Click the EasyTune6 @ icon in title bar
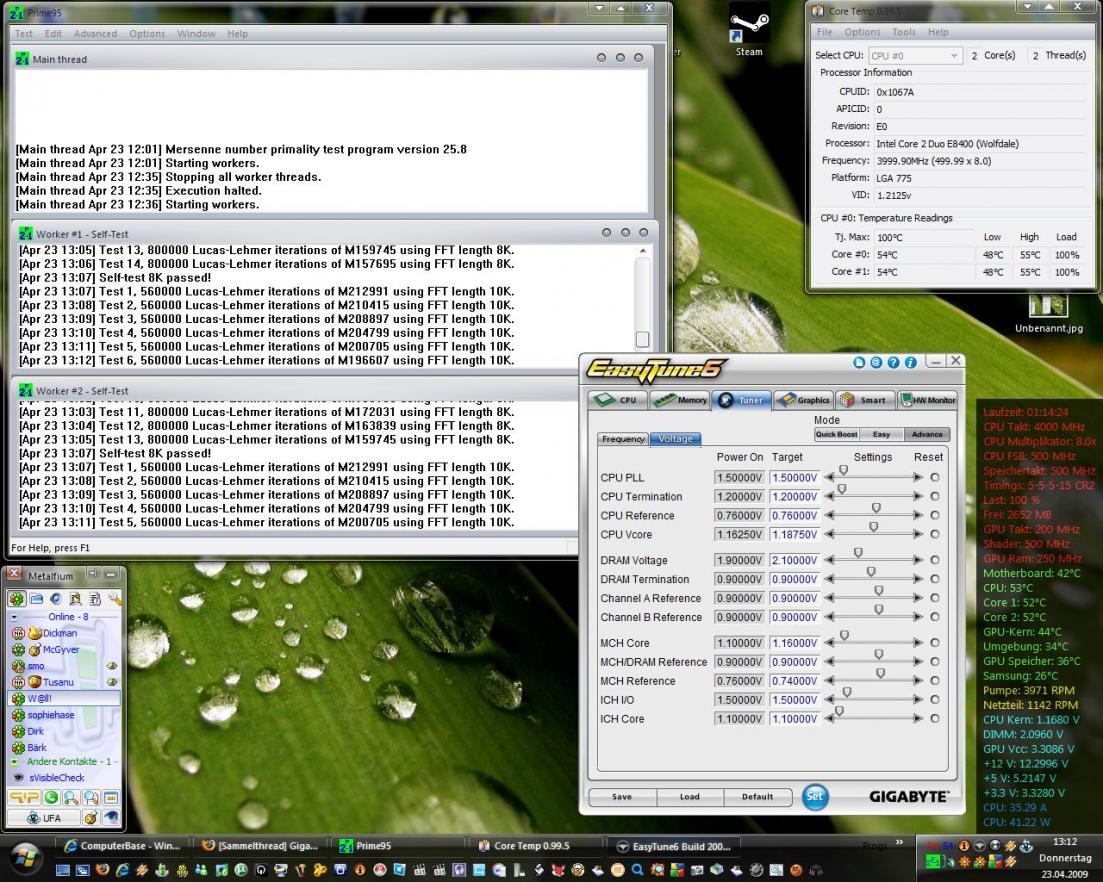This screenshot has width=1103, height=882. (876, 362)
